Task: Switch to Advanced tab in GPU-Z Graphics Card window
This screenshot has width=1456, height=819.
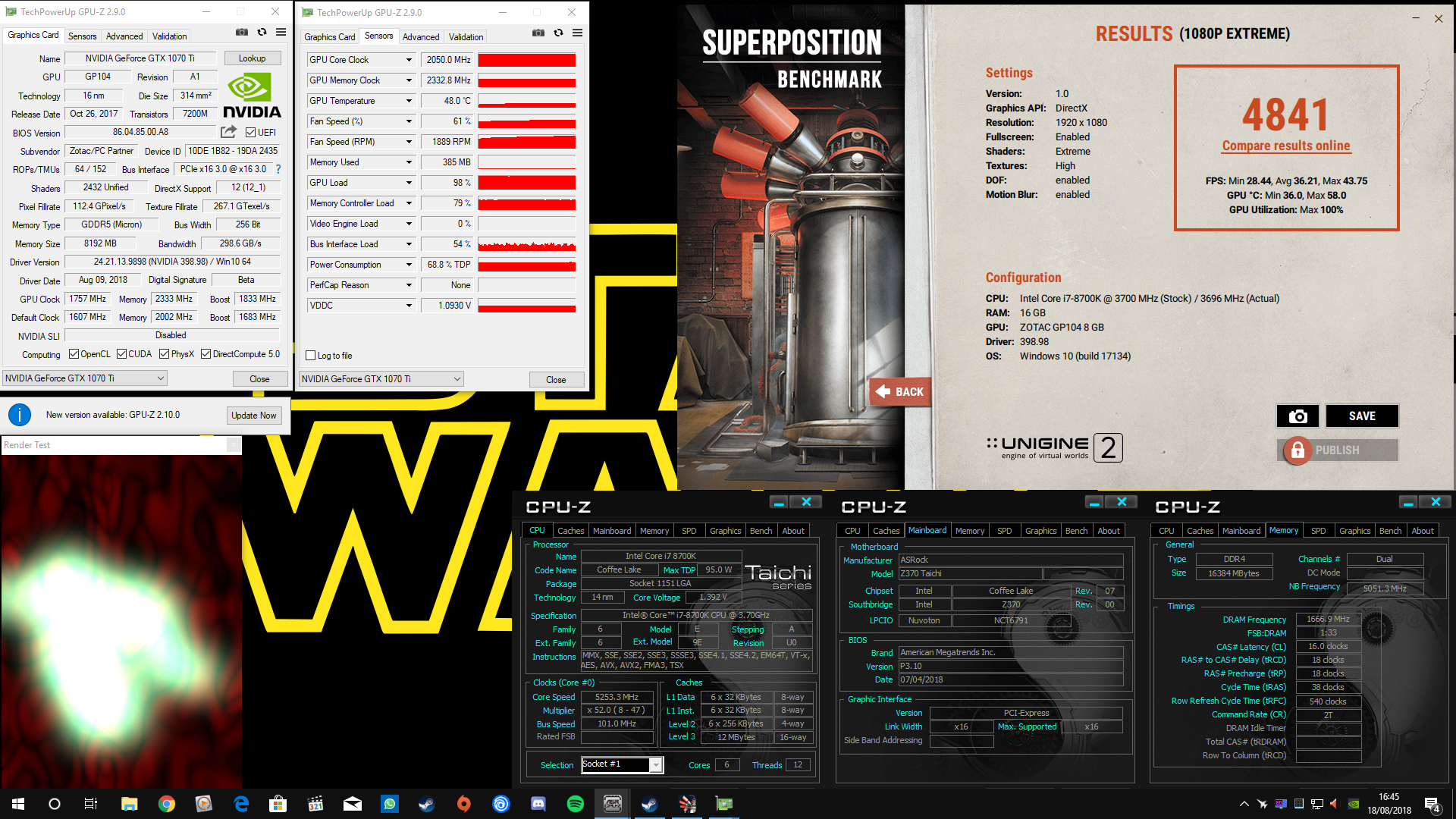Action: pos(124,36)
